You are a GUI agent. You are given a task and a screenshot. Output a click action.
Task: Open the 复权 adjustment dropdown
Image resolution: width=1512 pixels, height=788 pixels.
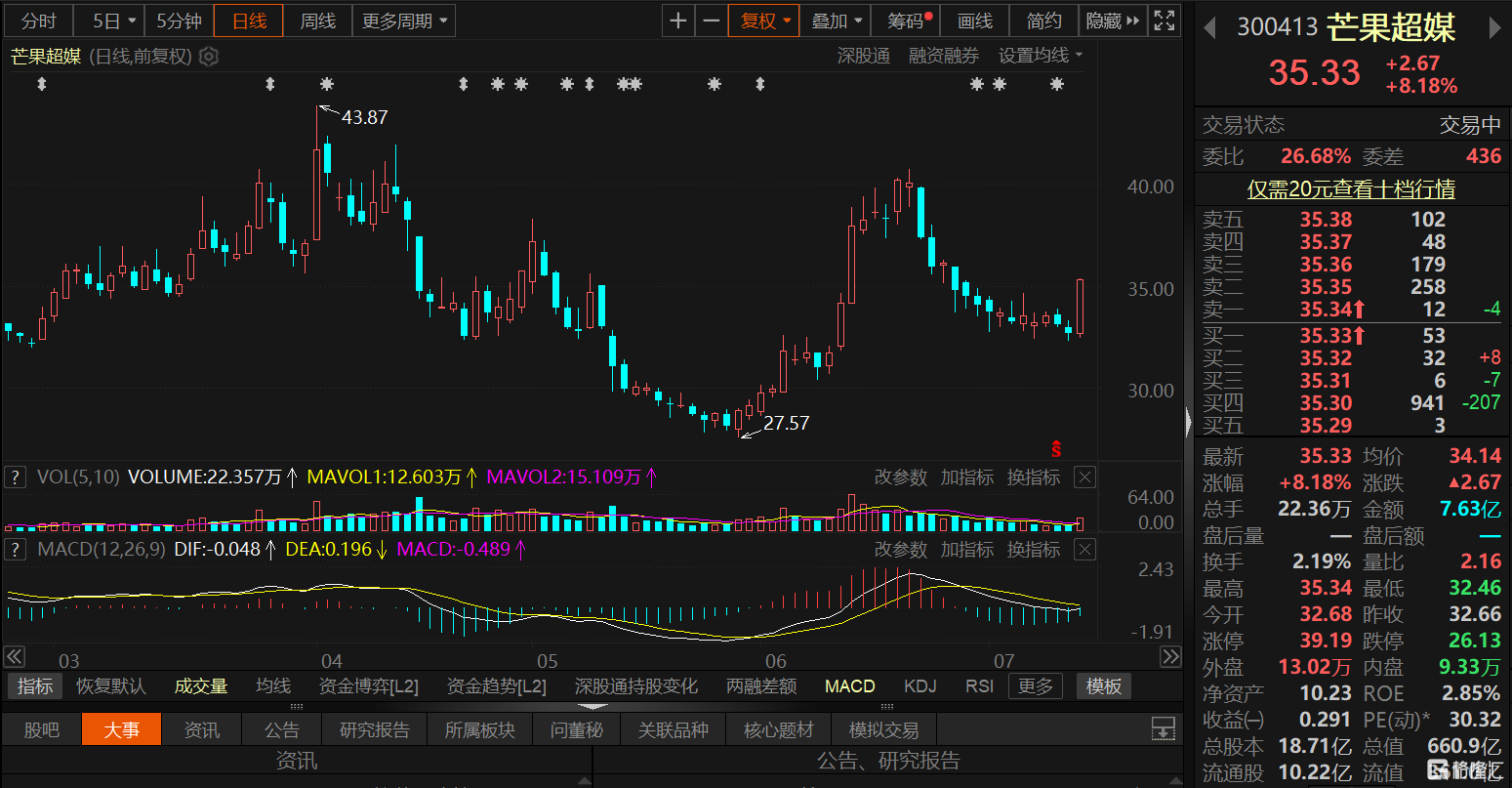click(763, 21)
